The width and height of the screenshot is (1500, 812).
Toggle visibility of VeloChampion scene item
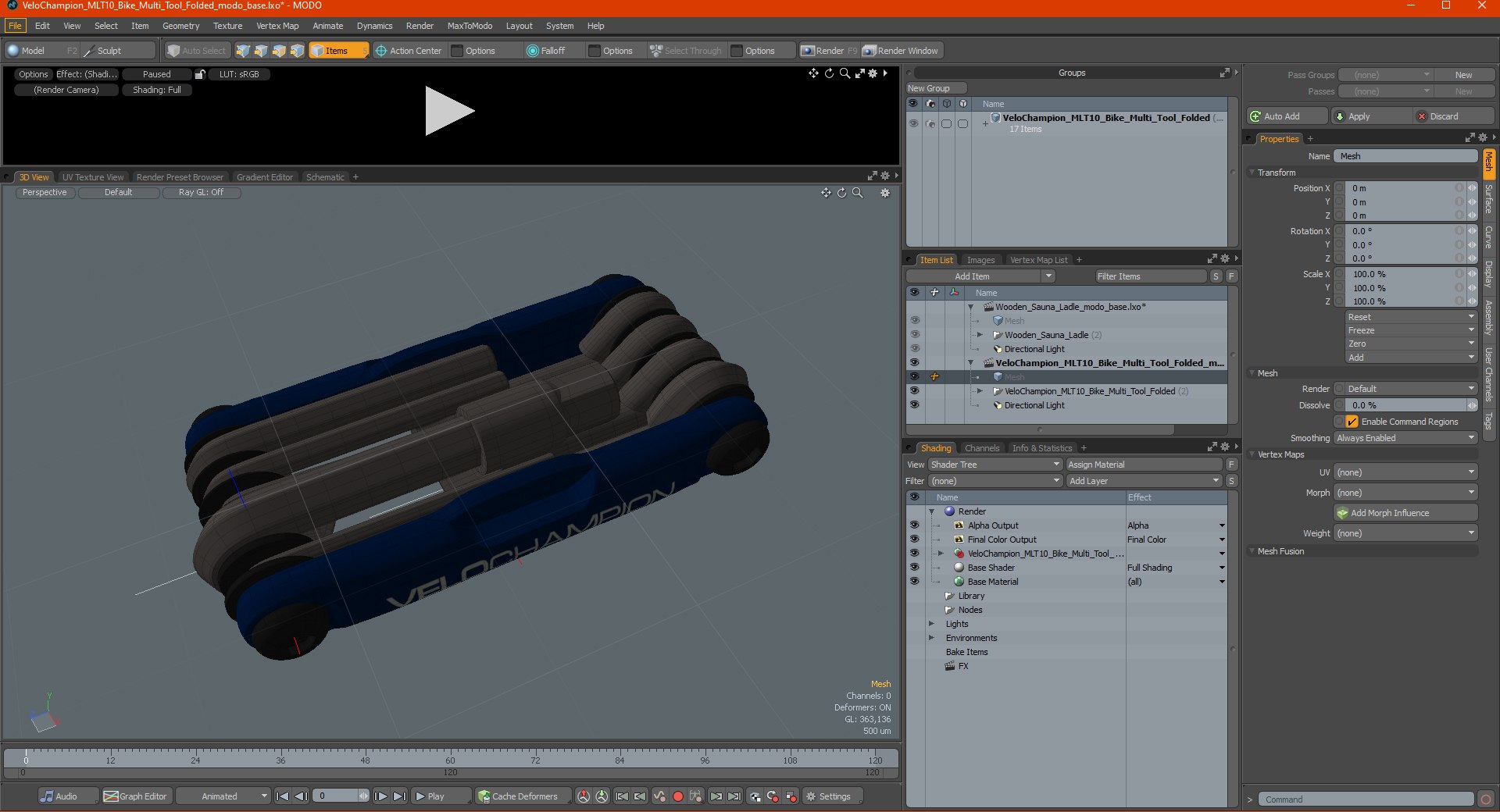(914, 363)
